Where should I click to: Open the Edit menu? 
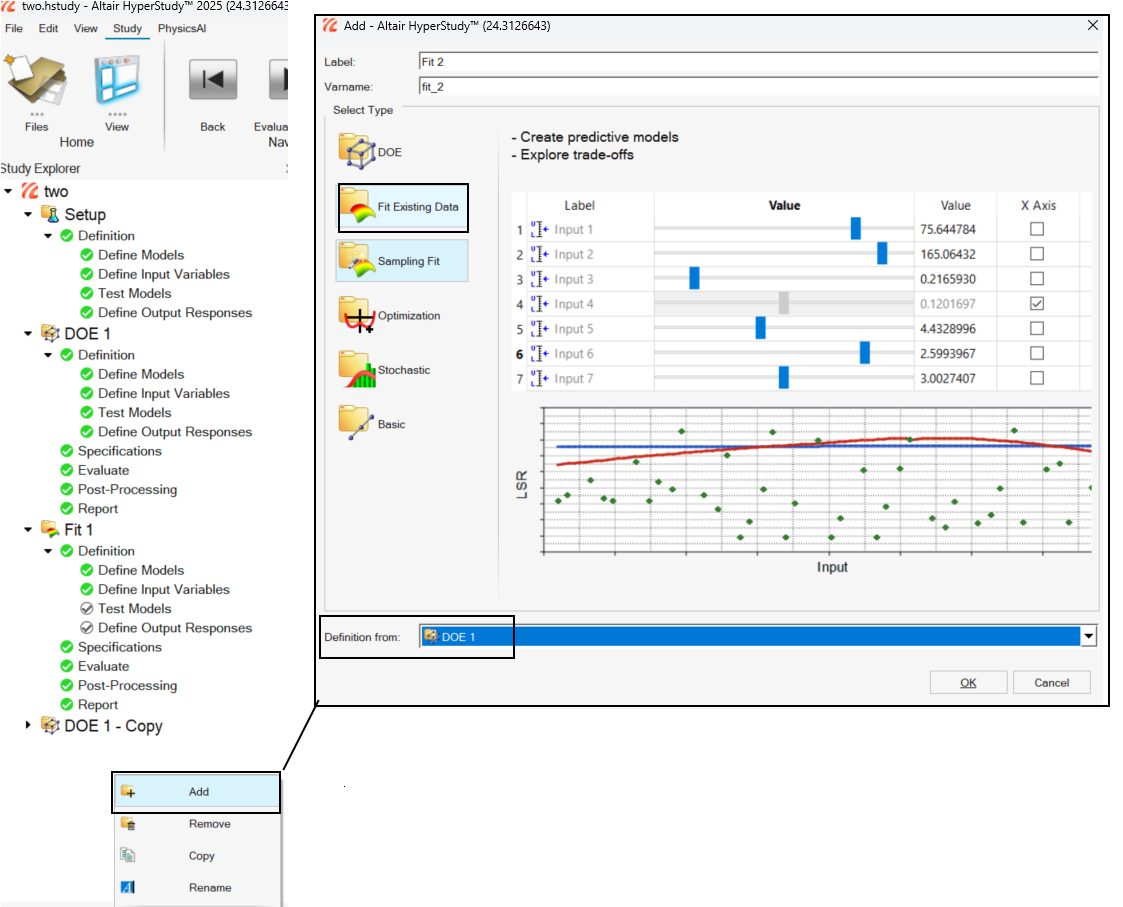(49, 29)
